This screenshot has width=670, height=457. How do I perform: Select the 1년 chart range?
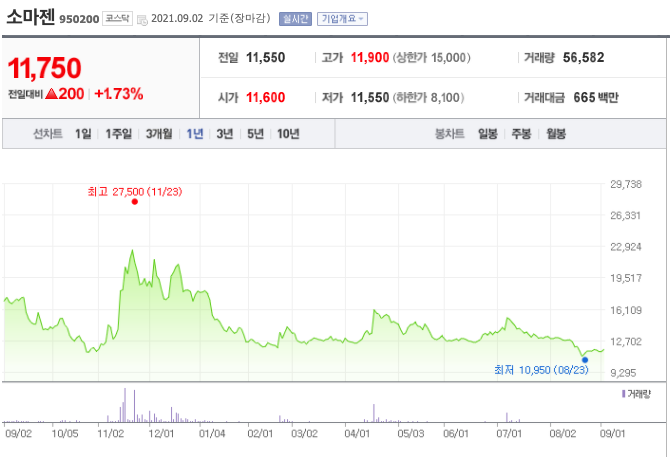[x=195, y=134]
